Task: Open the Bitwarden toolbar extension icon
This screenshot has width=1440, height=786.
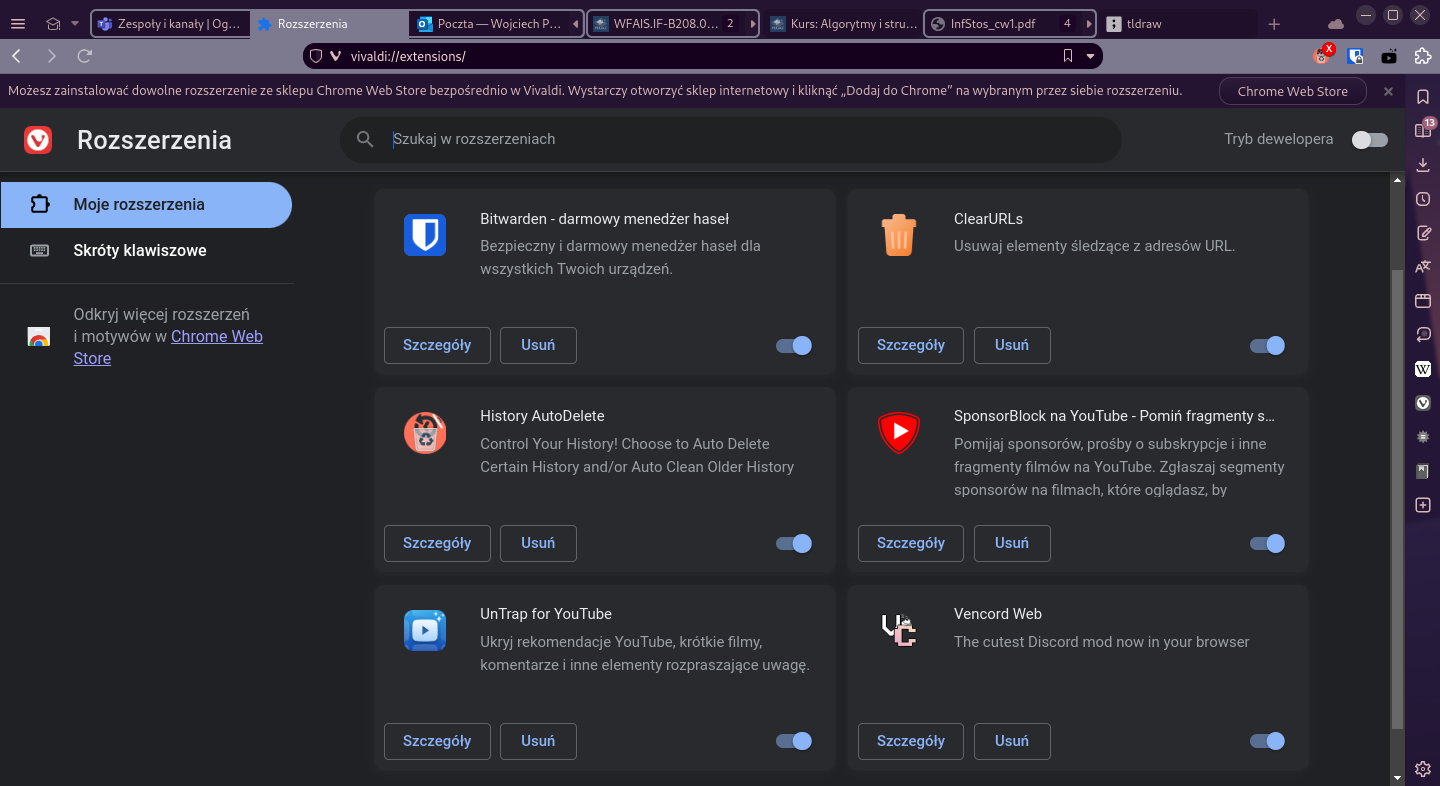Action: 1356,56
